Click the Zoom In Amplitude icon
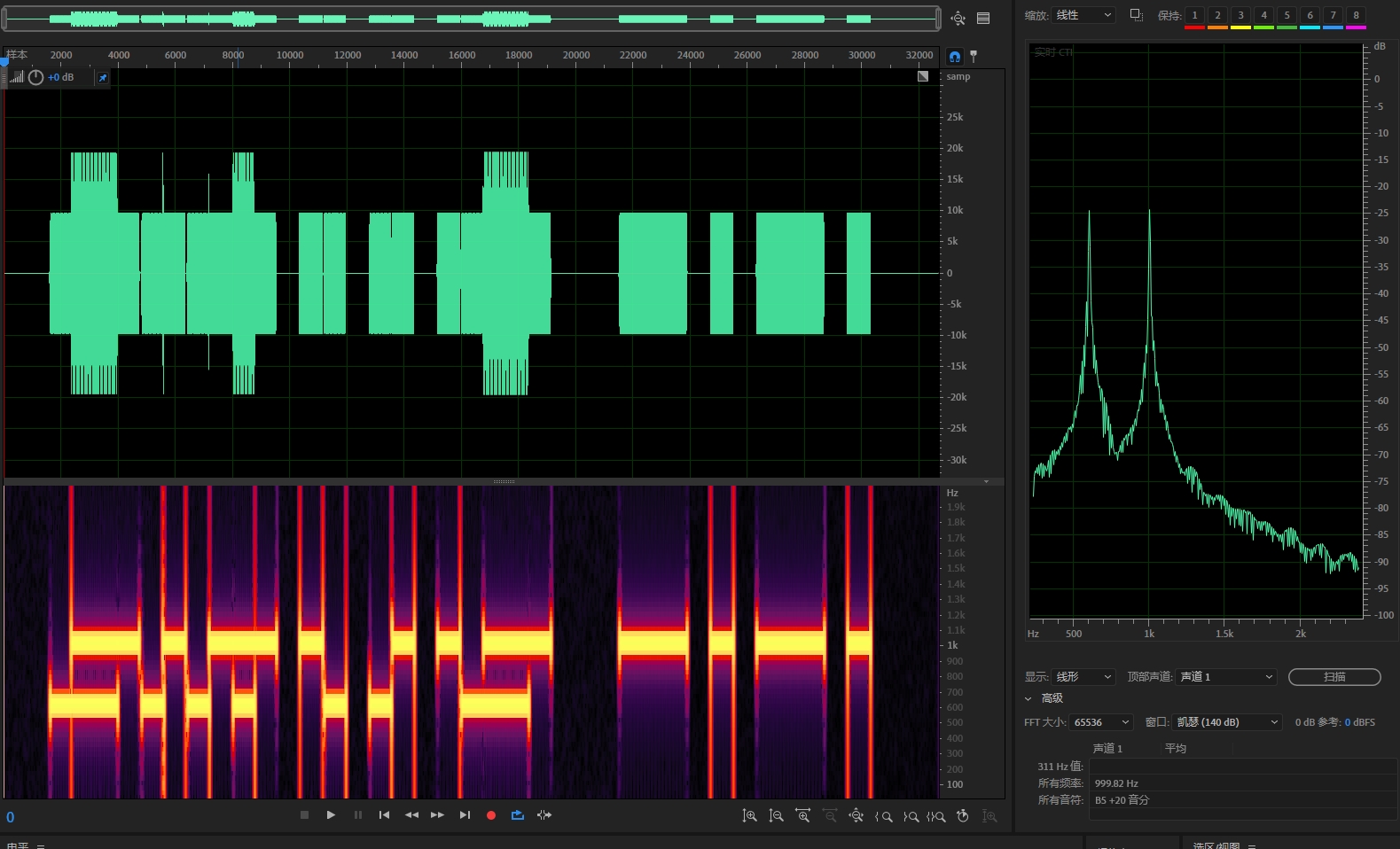Image resolution: width=1400 pixels, height=849 pixels. pos(749,816)
